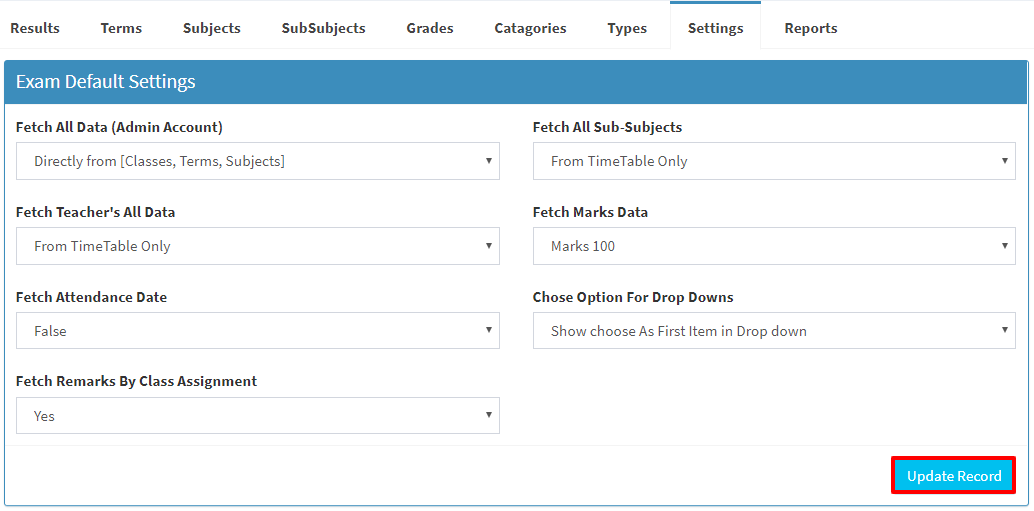1034x511 pixels.
Task: Open the SubSubjects tab
Action: click(323, 28)
